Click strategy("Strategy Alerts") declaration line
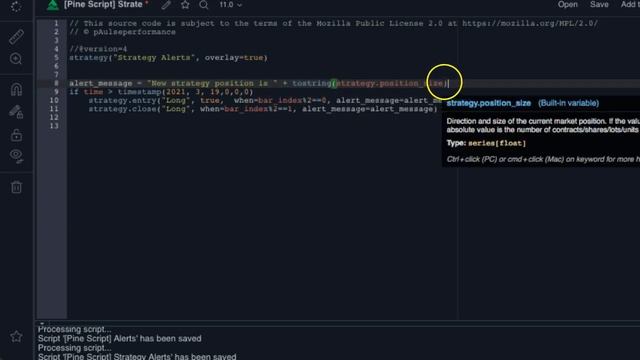Screen dimensions: 640x360 point(168,58)
